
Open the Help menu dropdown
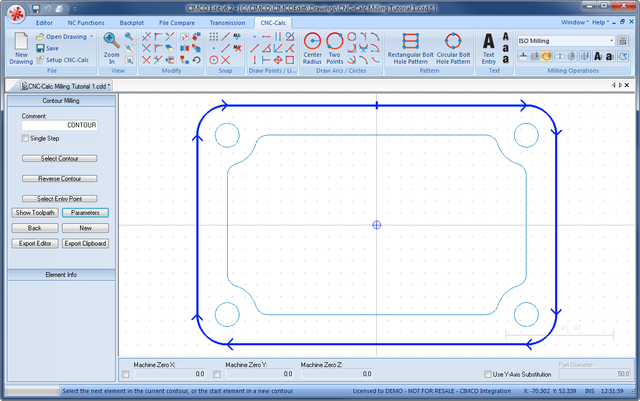click(600, 22)
